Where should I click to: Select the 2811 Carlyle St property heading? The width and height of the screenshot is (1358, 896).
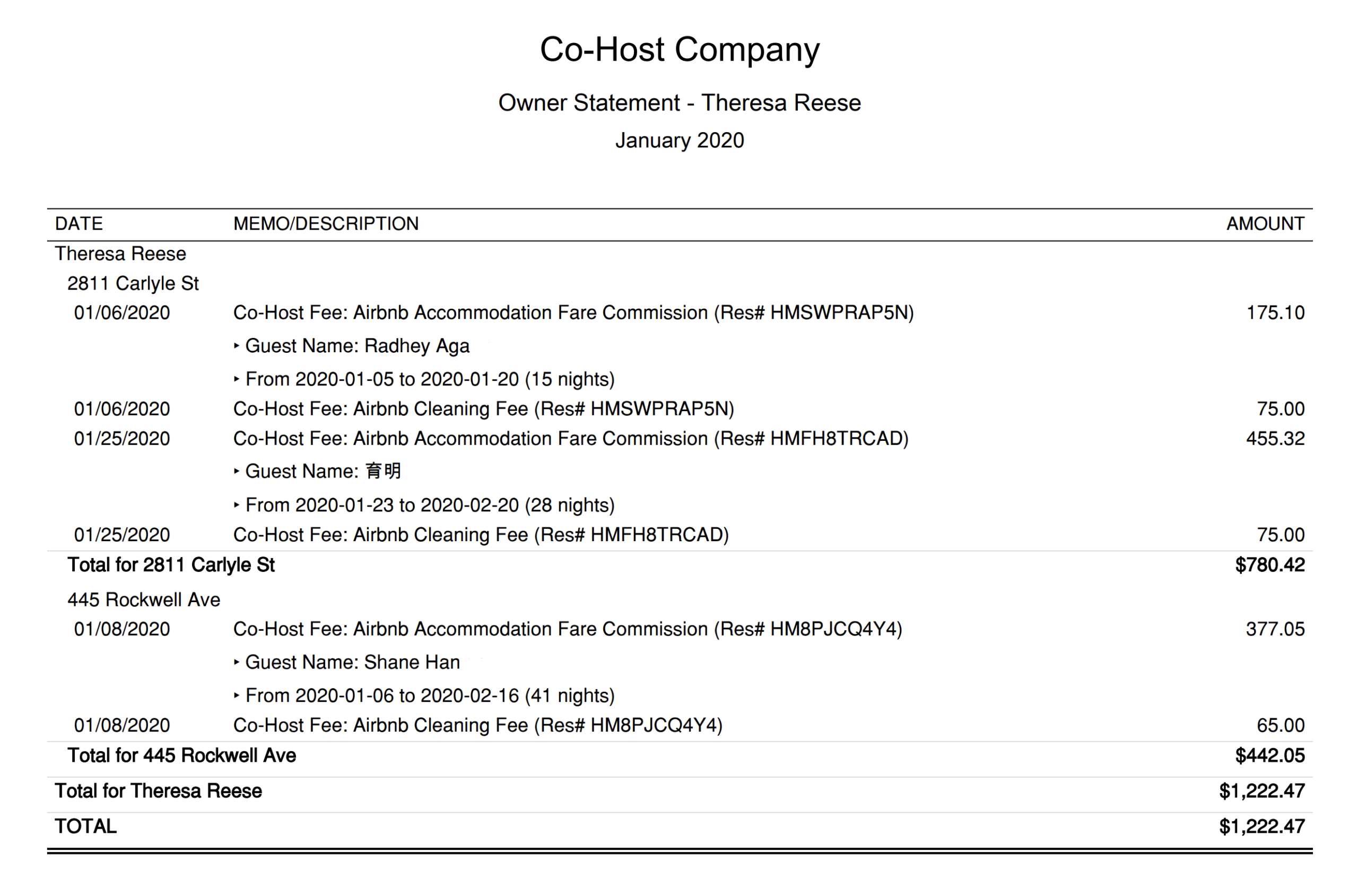click(x=133, y=283)
